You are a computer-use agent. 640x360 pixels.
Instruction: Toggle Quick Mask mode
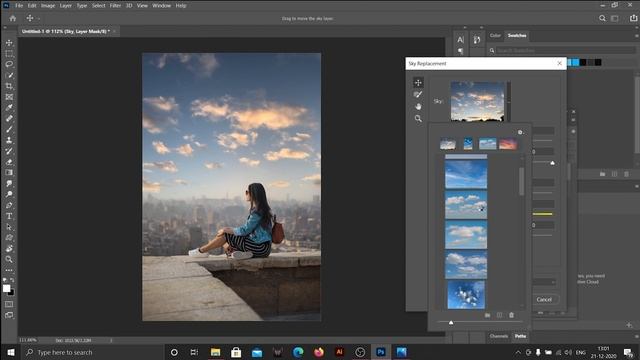click(x=9, y=304)
